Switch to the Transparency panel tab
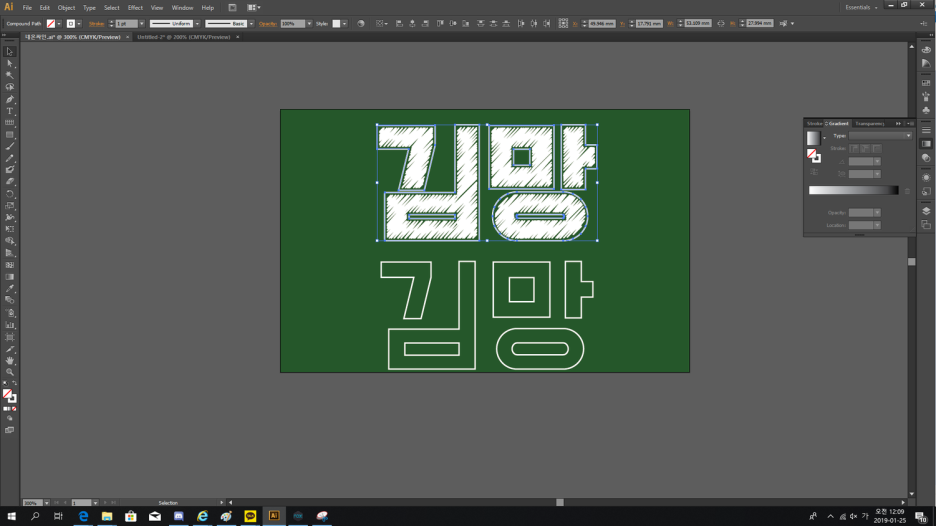 [x=869, y=123]
